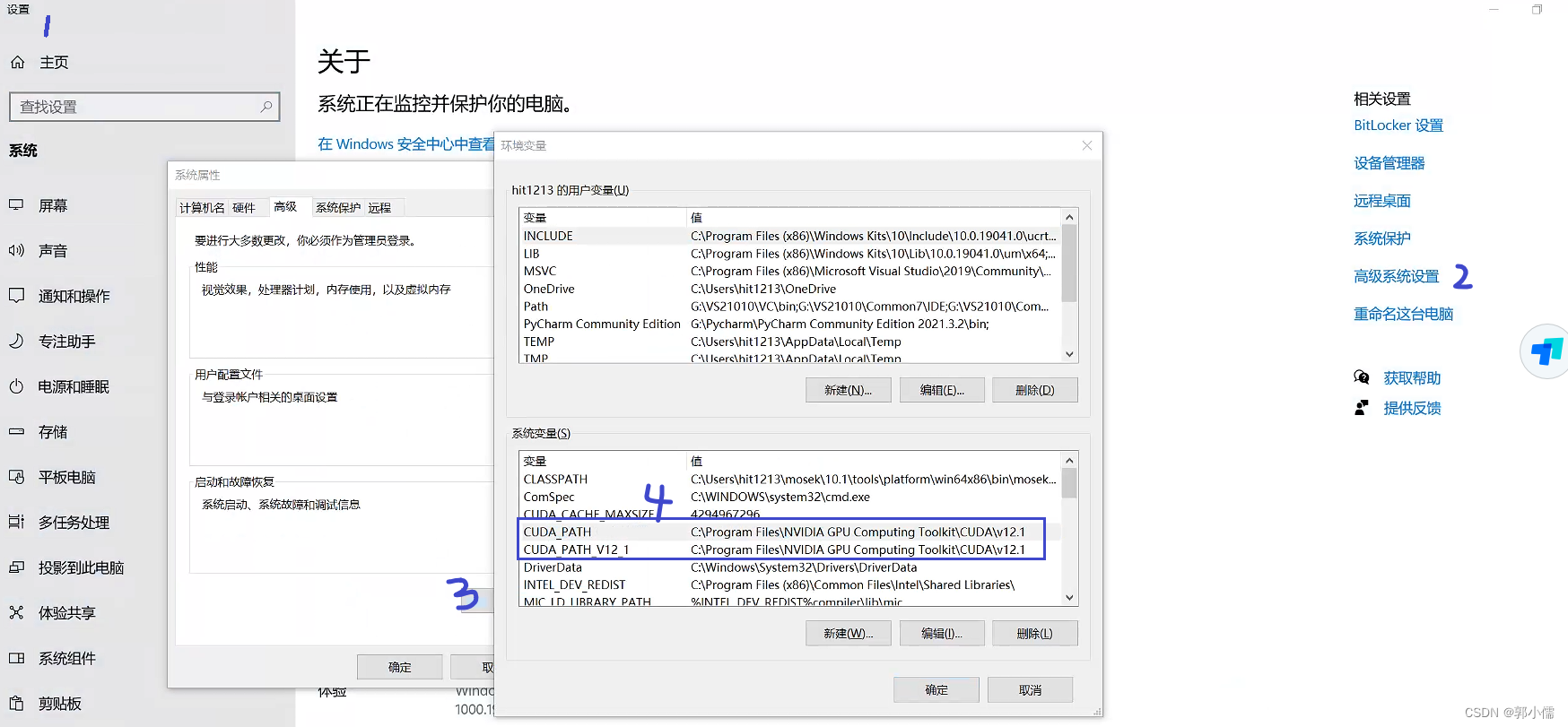This screenshot has height=727, width=1568.
Task: Cancel the 环境变量 dialog with 取消
Action: coord(1030,689)
